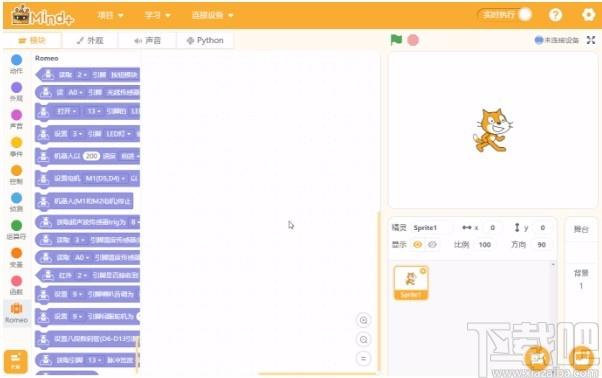602x378 pixels.
Task: Select the light blue 侦测 sensing category
Action: click(x=16, y=202)
